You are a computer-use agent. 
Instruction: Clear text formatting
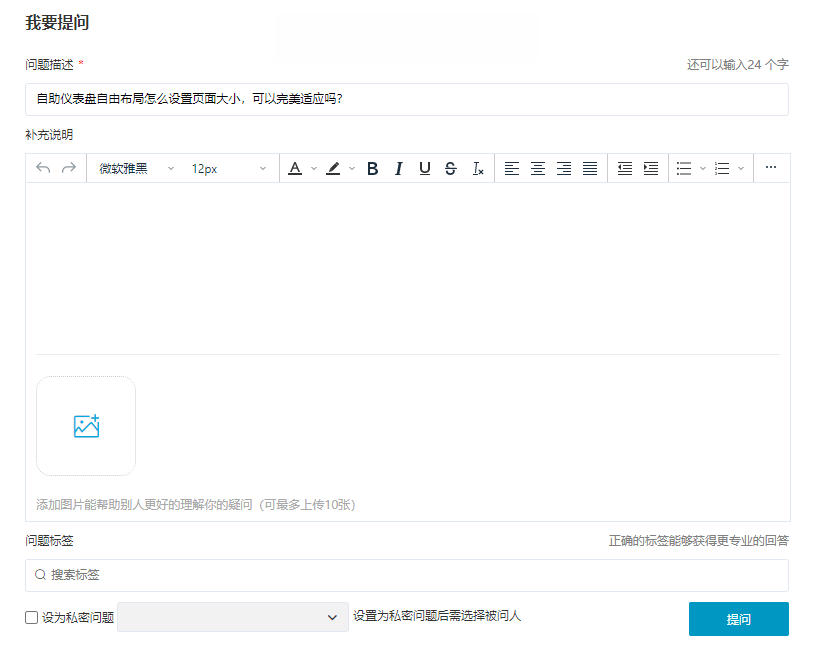[478, 169]
